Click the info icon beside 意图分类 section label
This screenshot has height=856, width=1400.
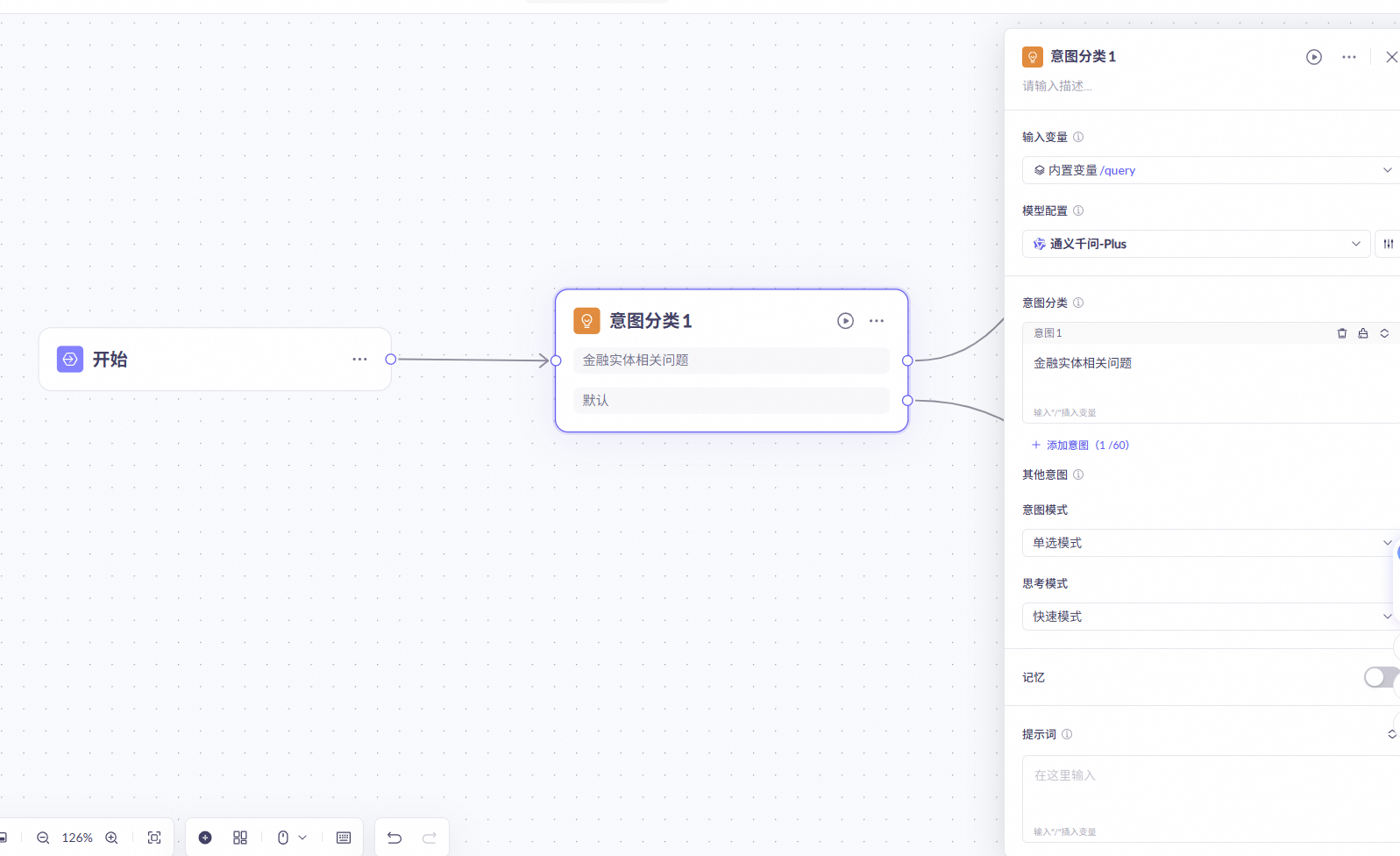[x=1078, y=303]
